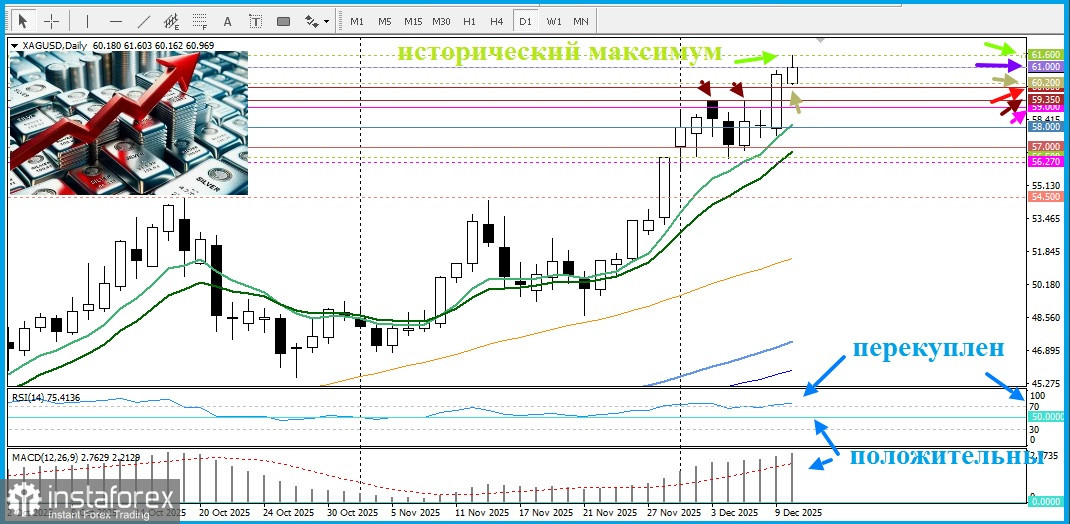This screenshot has width=1070, height=524.
Task: Collapse the XAGUSD,Daily chart header triangle
Action: [16, 46]
